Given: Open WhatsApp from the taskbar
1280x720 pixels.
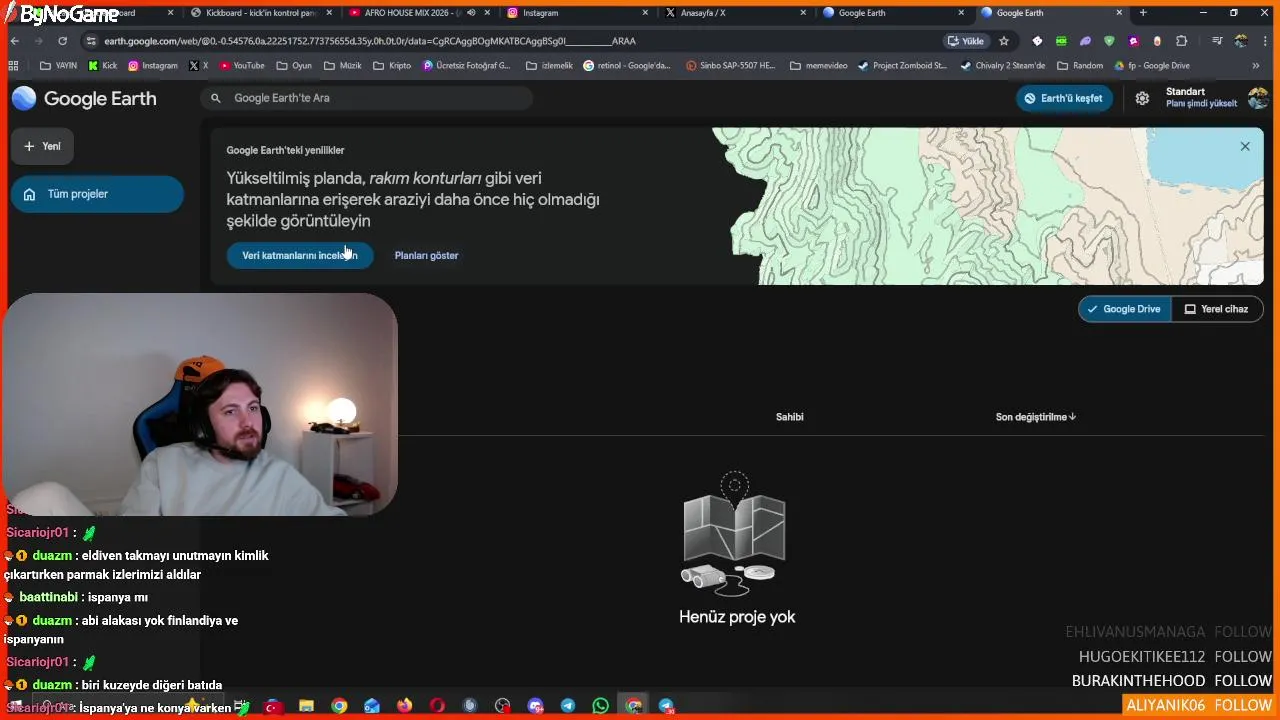Looking at the screenshot, I should click(x=600, y=706).
